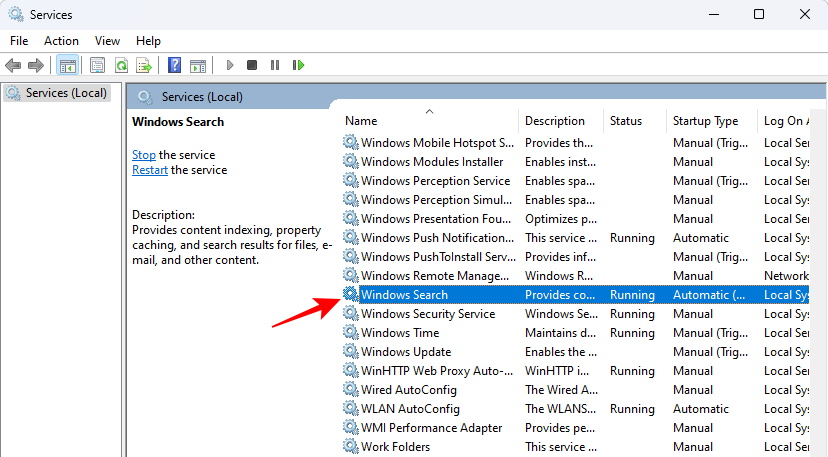This screenshot has height=457, width=828.
Task: Sort by the Status column header
Action: pyautogui.click(x=635, y=121)
